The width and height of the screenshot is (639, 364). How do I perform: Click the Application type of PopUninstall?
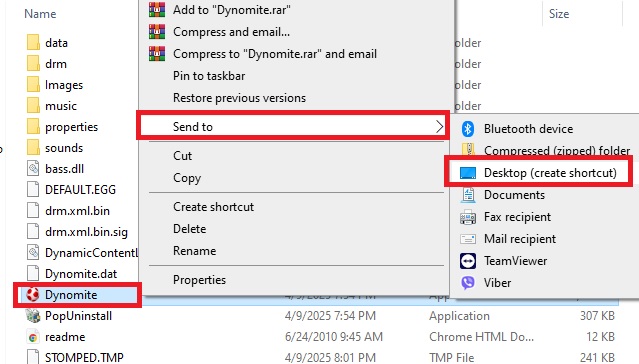coord(459,316)
